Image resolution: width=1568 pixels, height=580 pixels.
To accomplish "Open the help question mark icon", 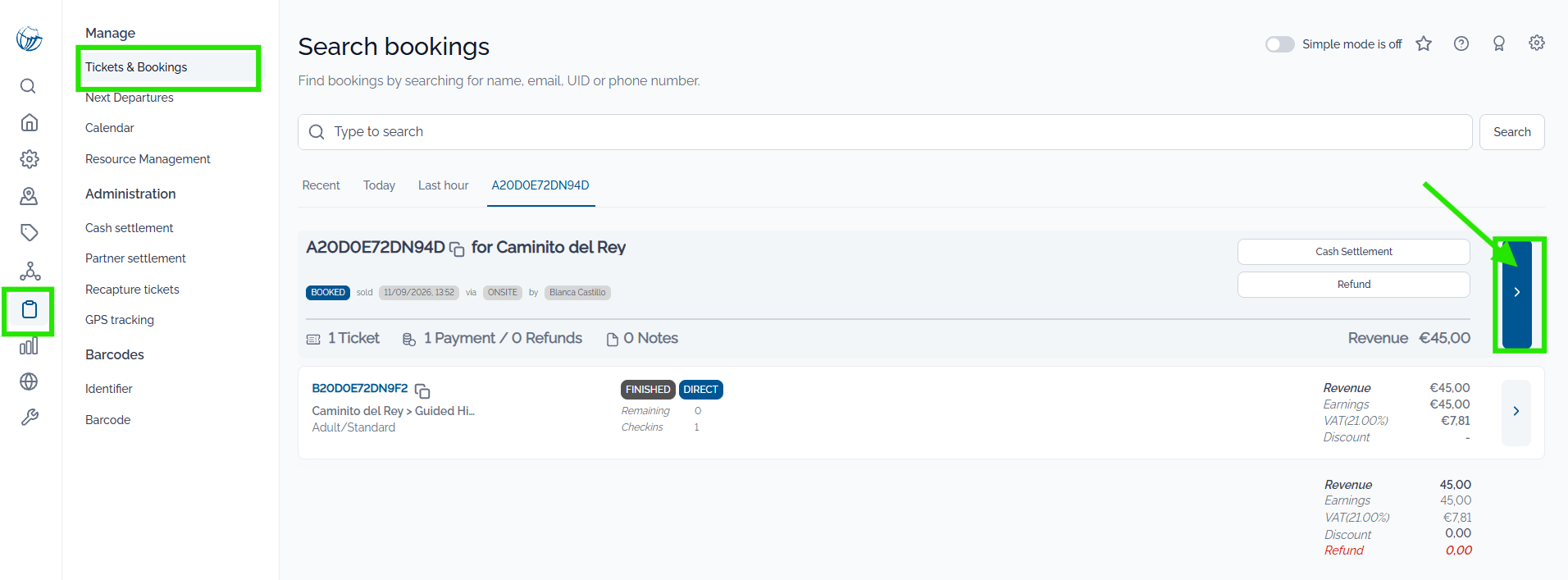I will pos(1461,43).
